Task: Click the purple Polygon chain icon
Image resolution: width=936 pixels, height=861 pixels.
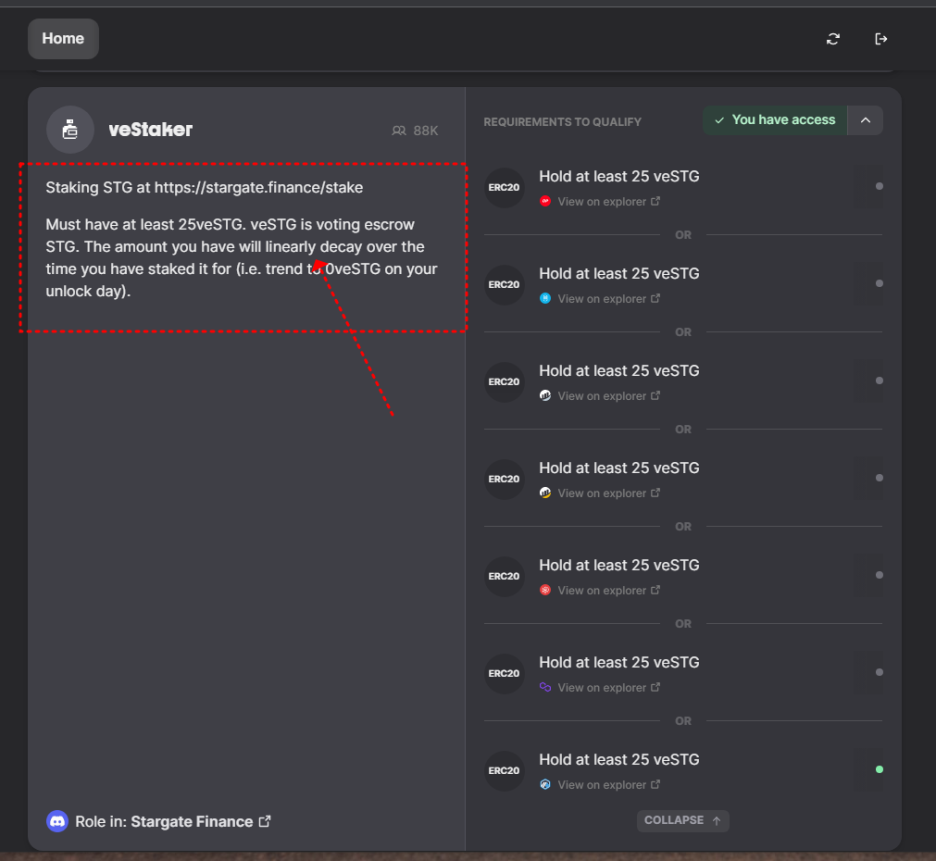Action: click(545, 687)
